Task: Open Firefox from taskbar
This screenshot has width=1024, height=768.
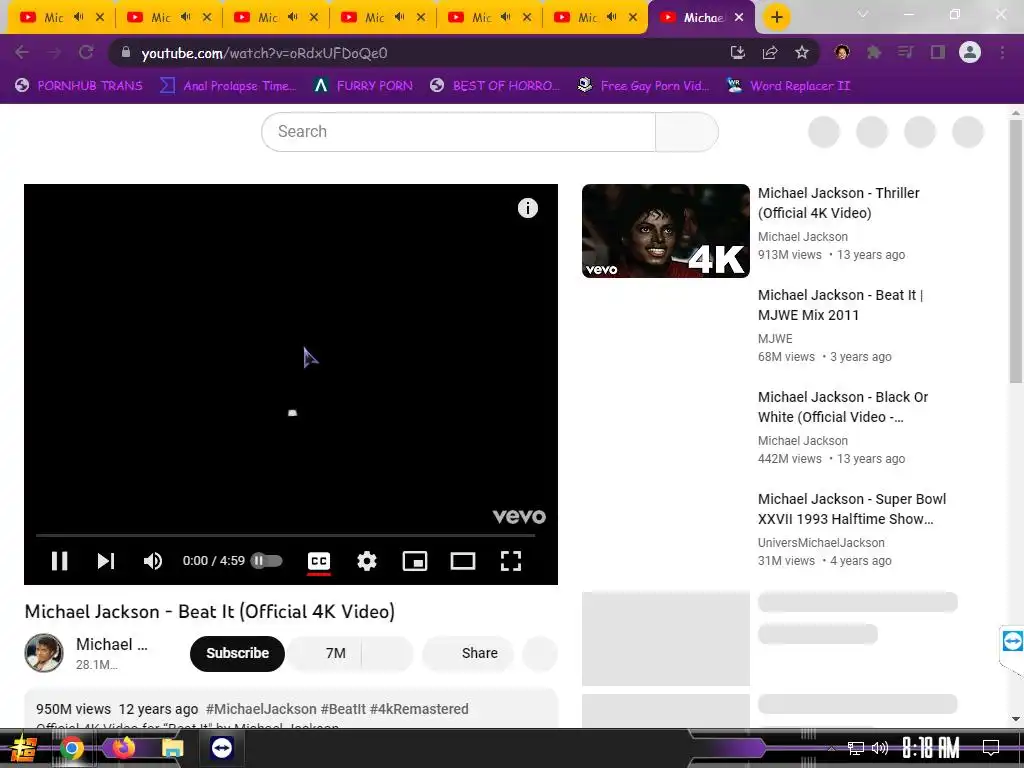Action: [123, 748]
